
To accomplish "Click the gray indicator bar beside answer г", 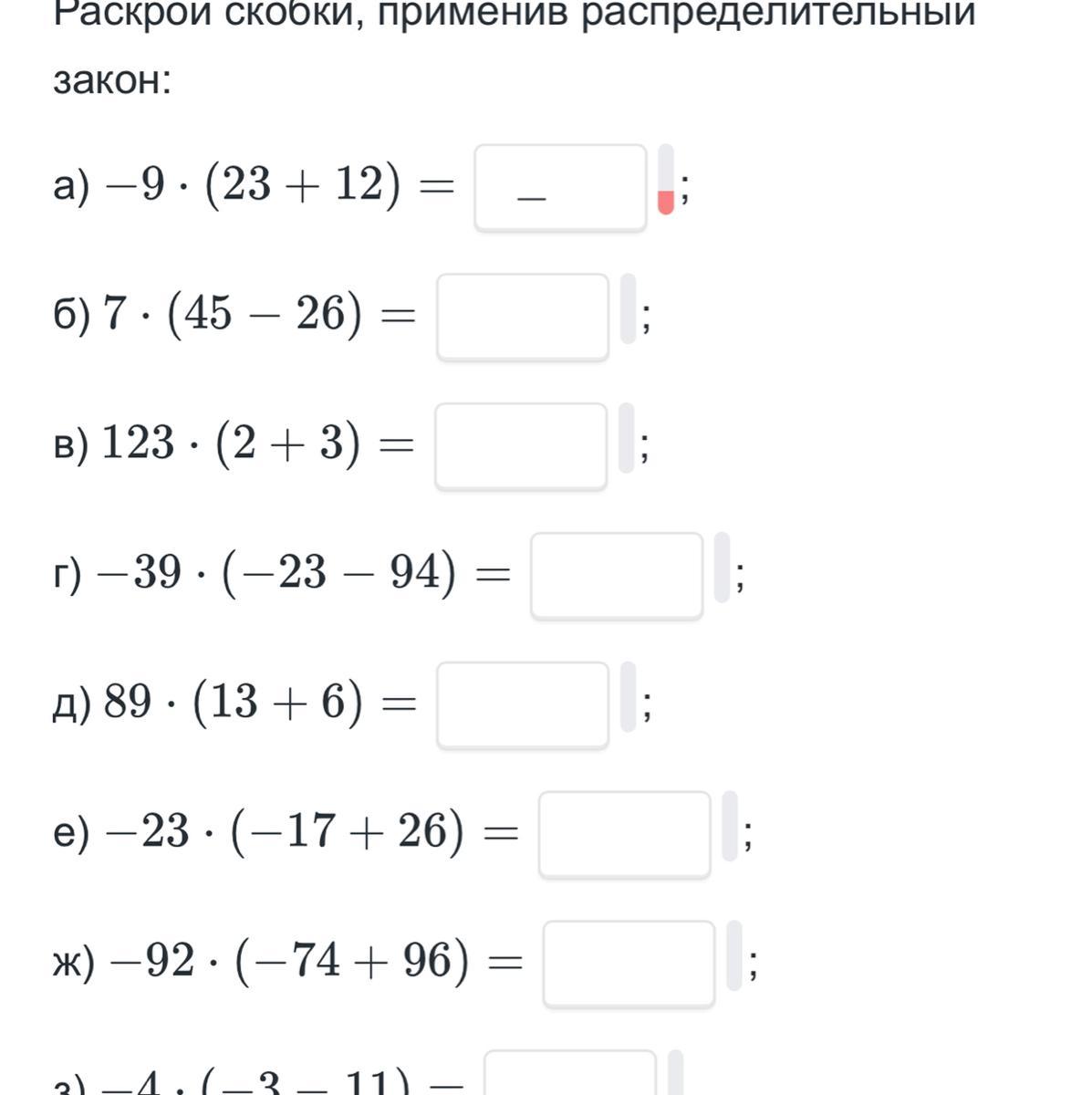I will click(722, 568).
